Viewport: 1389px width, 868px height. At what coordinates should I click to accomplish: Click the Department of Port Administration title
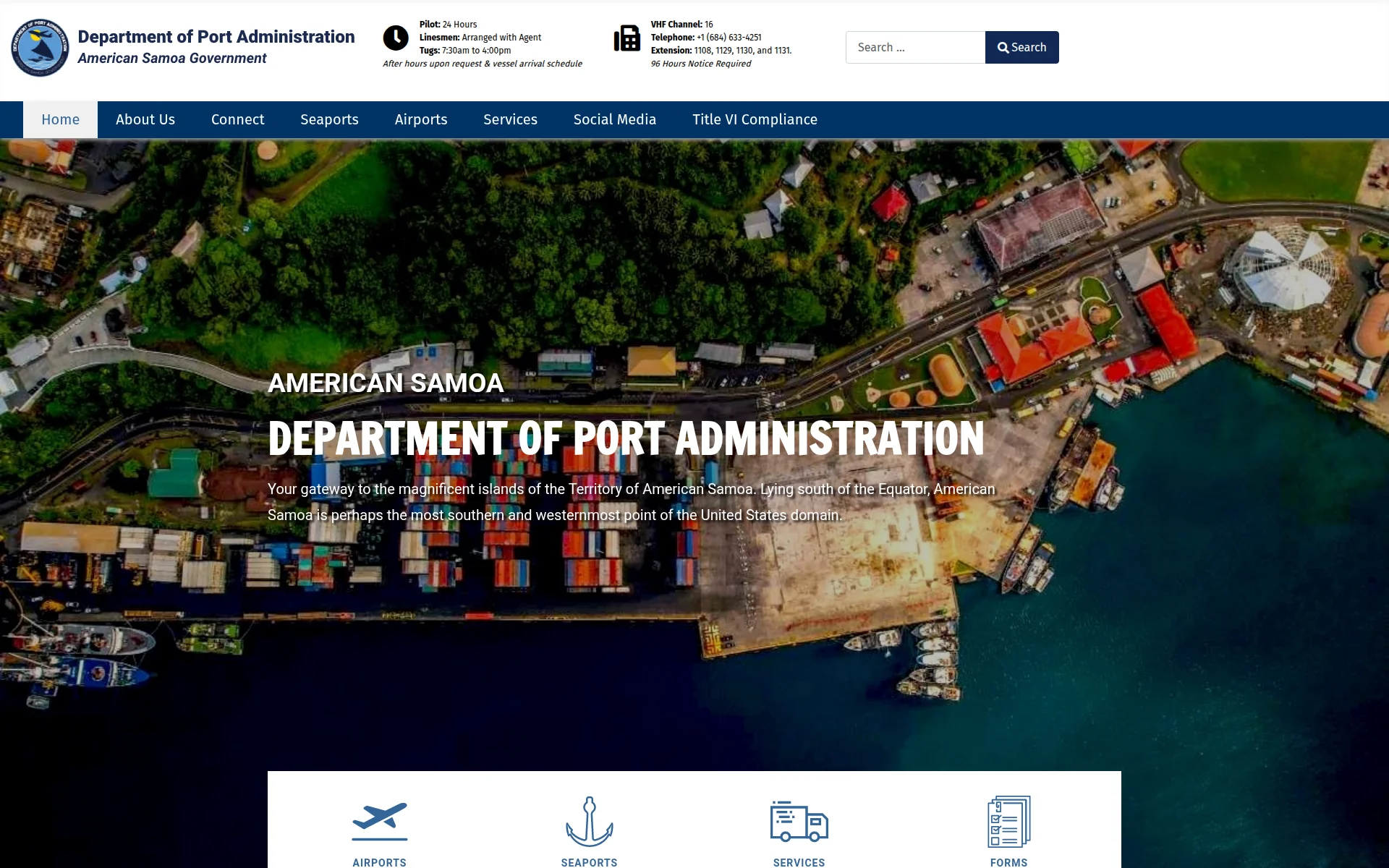coord(216,36)
